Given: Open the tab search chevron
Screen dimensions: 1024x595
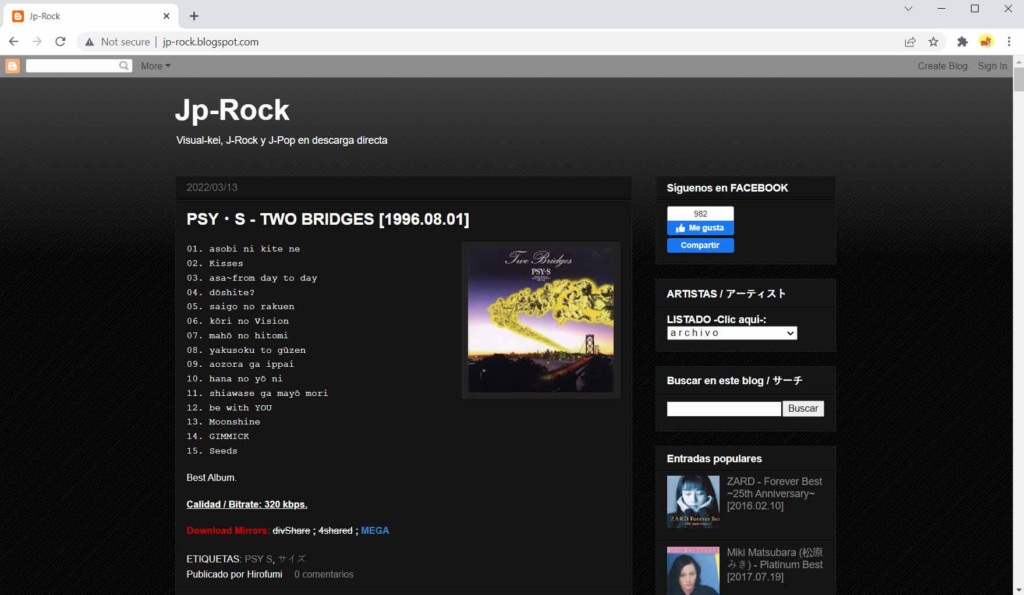Looking at the screenshot, I should point(908,8).
